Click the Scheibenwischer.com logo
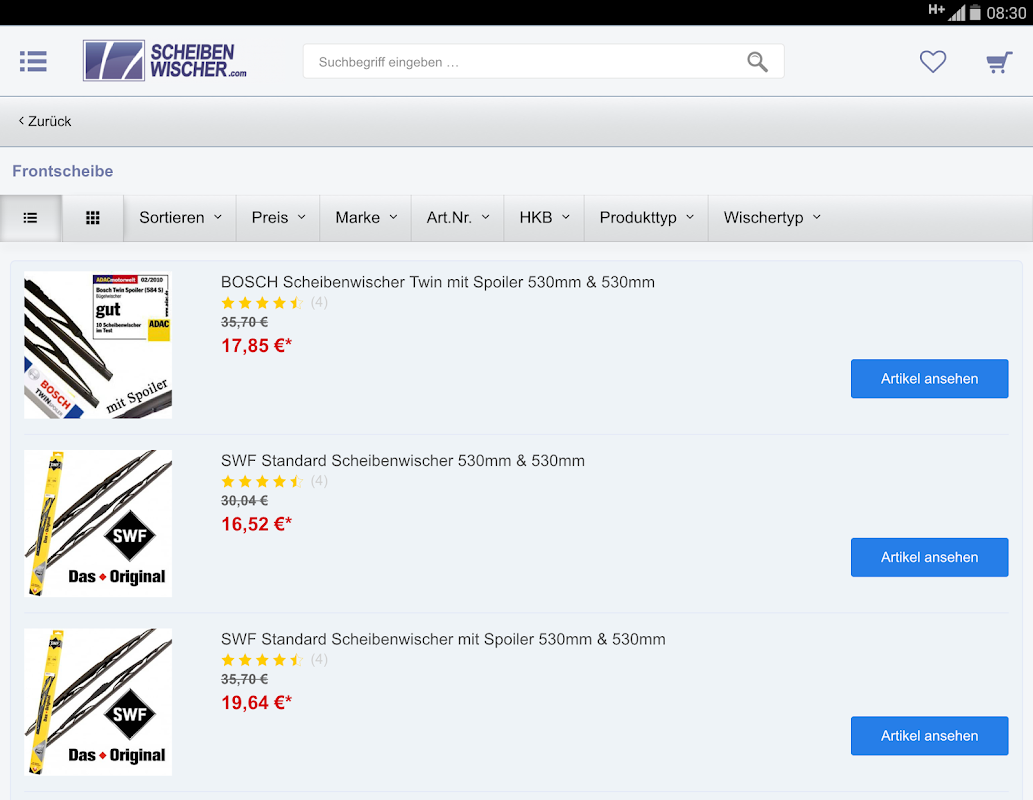This screenshot has width=1033, height=800. click(x=165, y=61)
